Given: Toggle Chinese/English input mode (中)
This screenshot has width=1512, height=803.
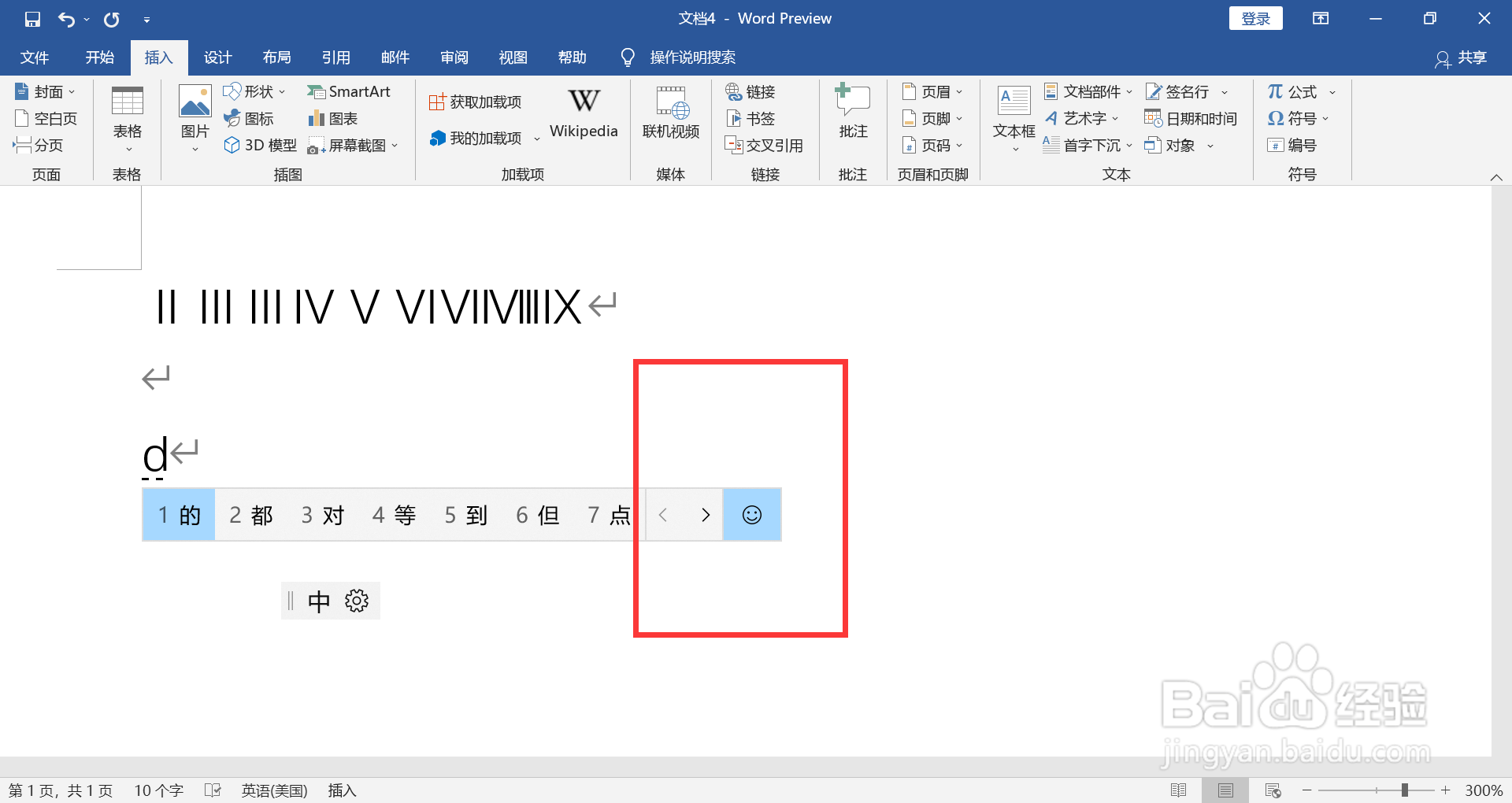Looking at the screenshot, I should (318, 601).
